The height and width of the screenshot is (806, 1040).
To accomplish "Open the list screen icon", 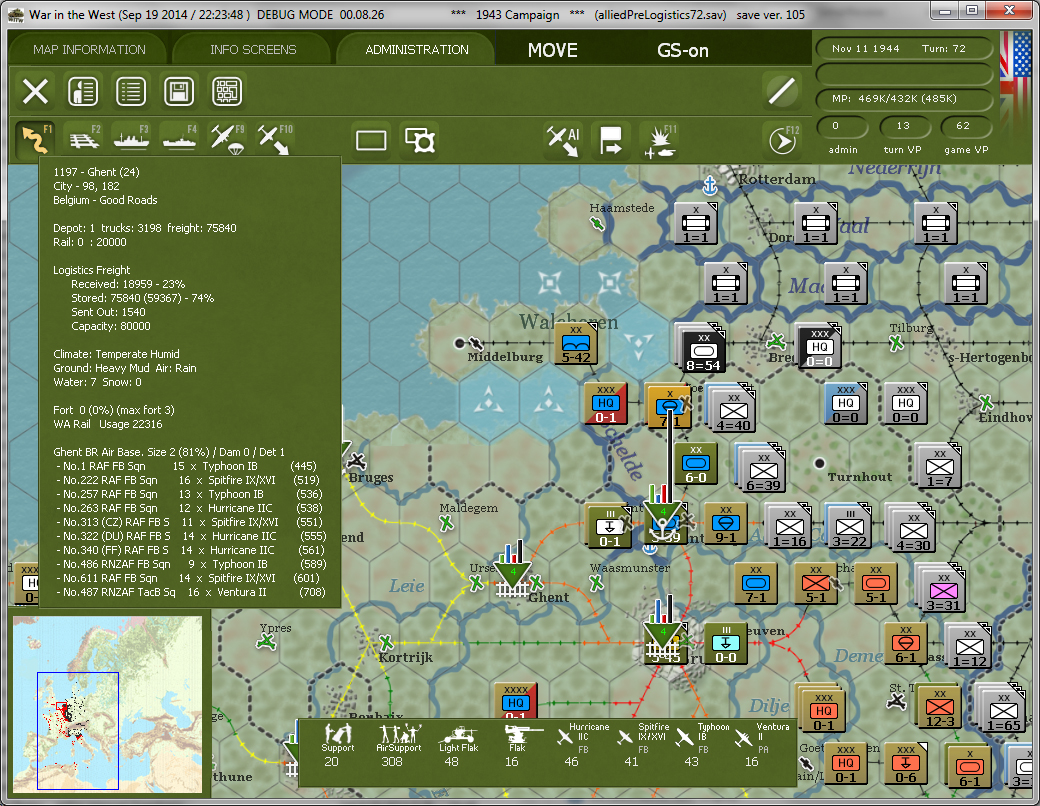I will (x=131, y=92).
